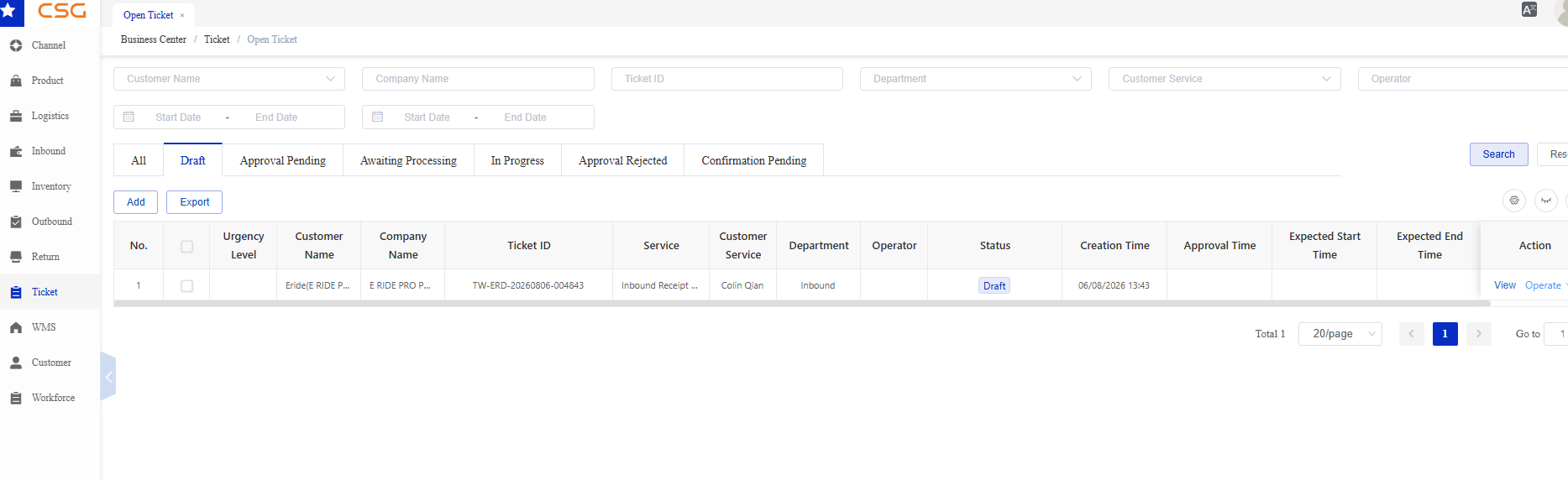Go to next page arrow
This screenshot has height=480, width=1568.
point(1479,334)
